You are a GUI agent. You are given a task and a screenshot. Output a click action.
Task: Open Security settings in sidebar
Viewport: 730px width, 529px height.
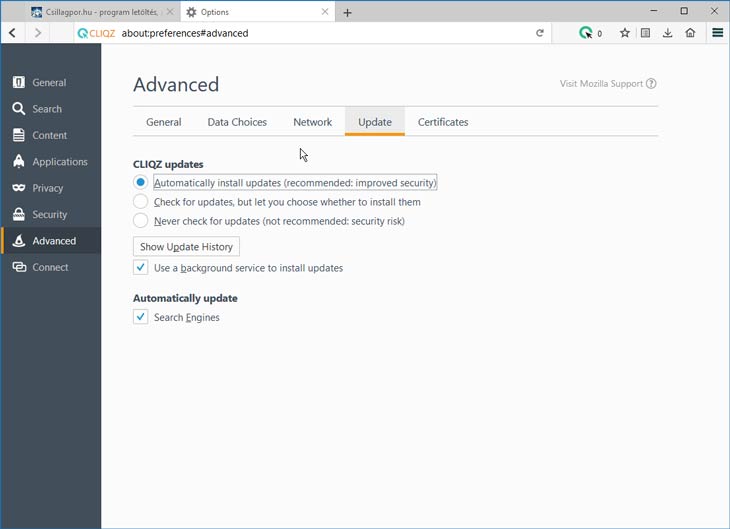pyautogui.click(x=50, y=214)
